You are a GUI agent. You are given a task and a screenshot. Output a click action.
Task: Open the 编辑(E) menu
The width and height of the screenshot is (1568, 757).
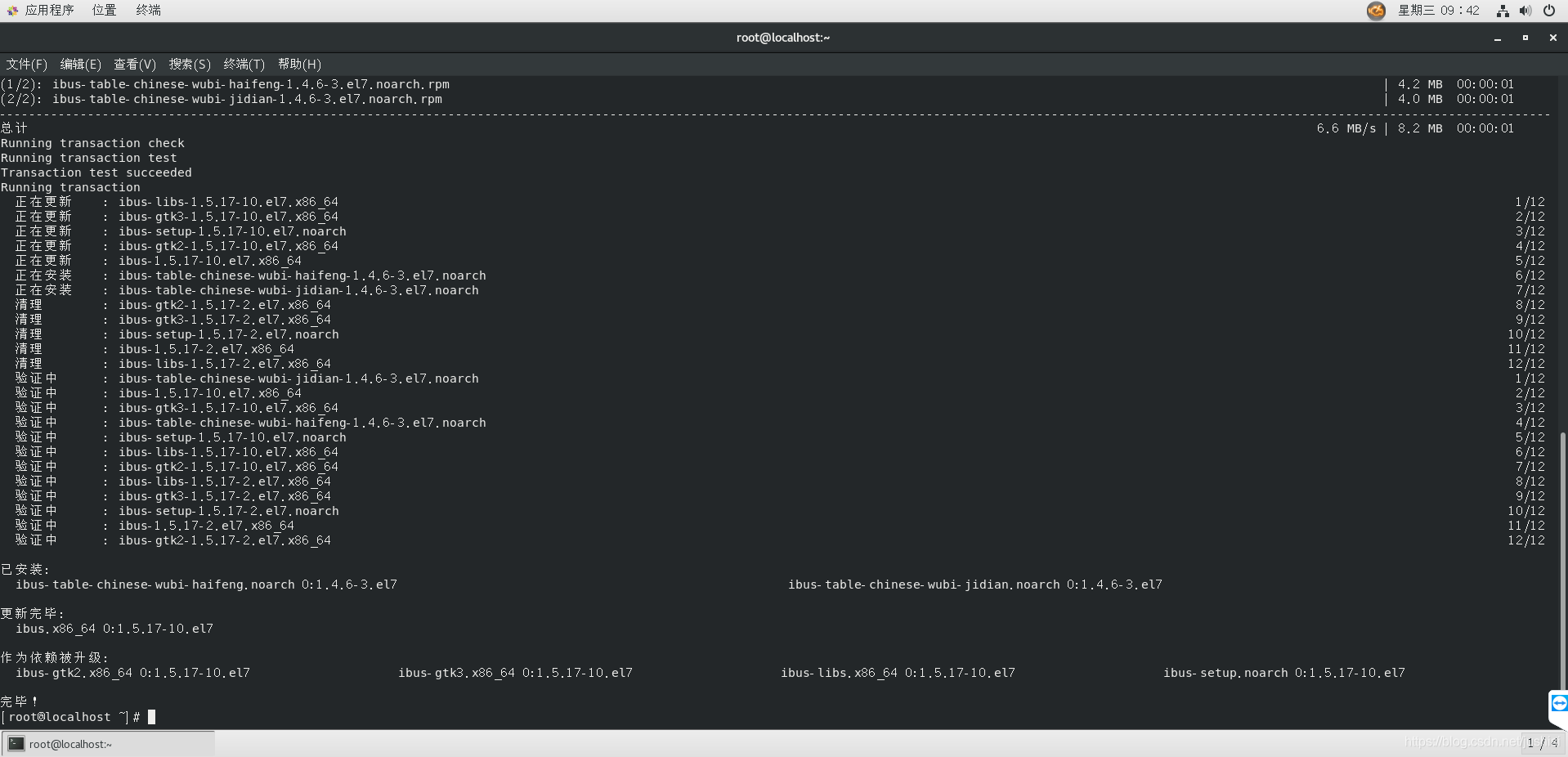point(81,64)
